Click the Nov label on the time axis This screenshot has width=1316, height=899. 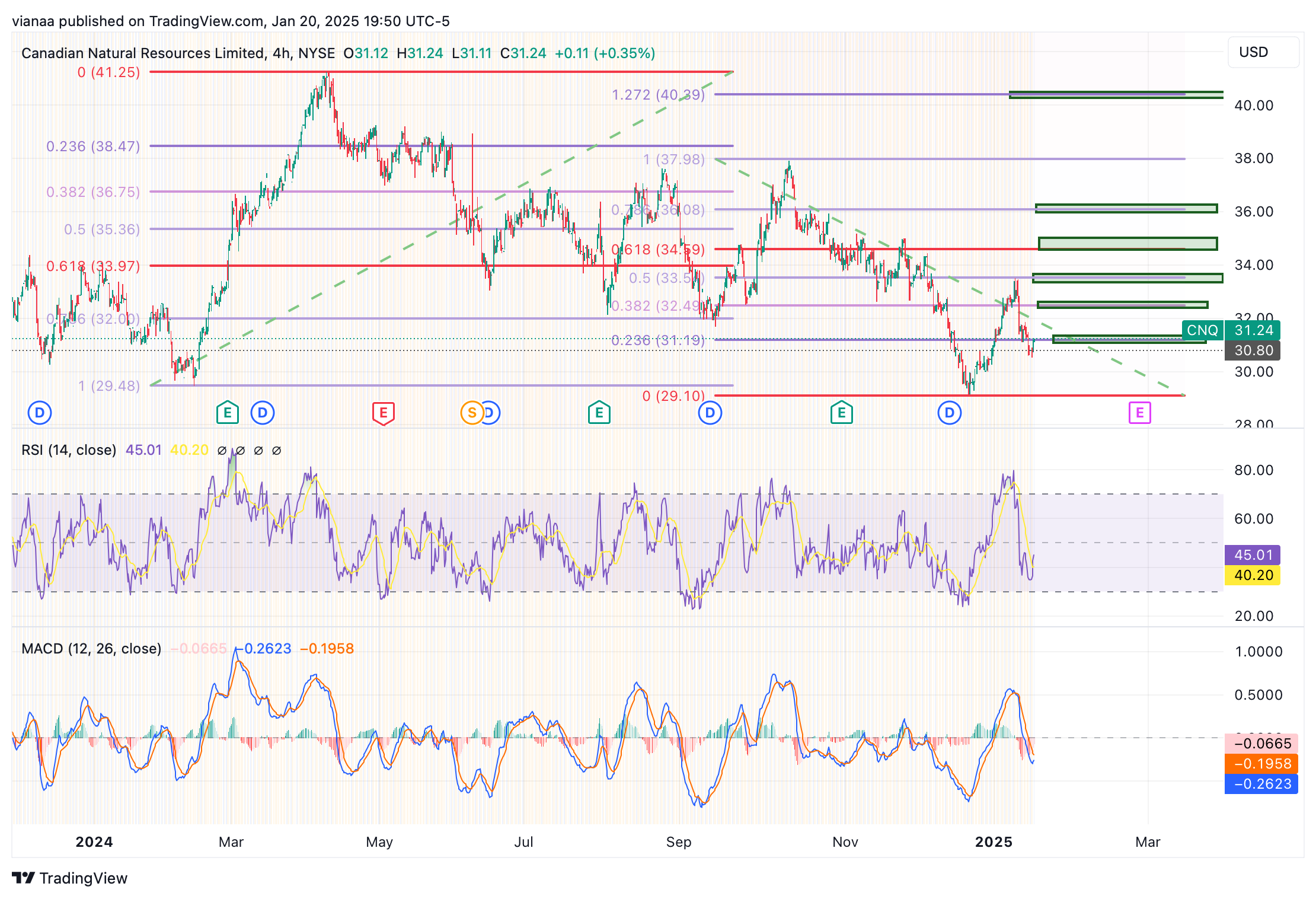click(845, 842)
